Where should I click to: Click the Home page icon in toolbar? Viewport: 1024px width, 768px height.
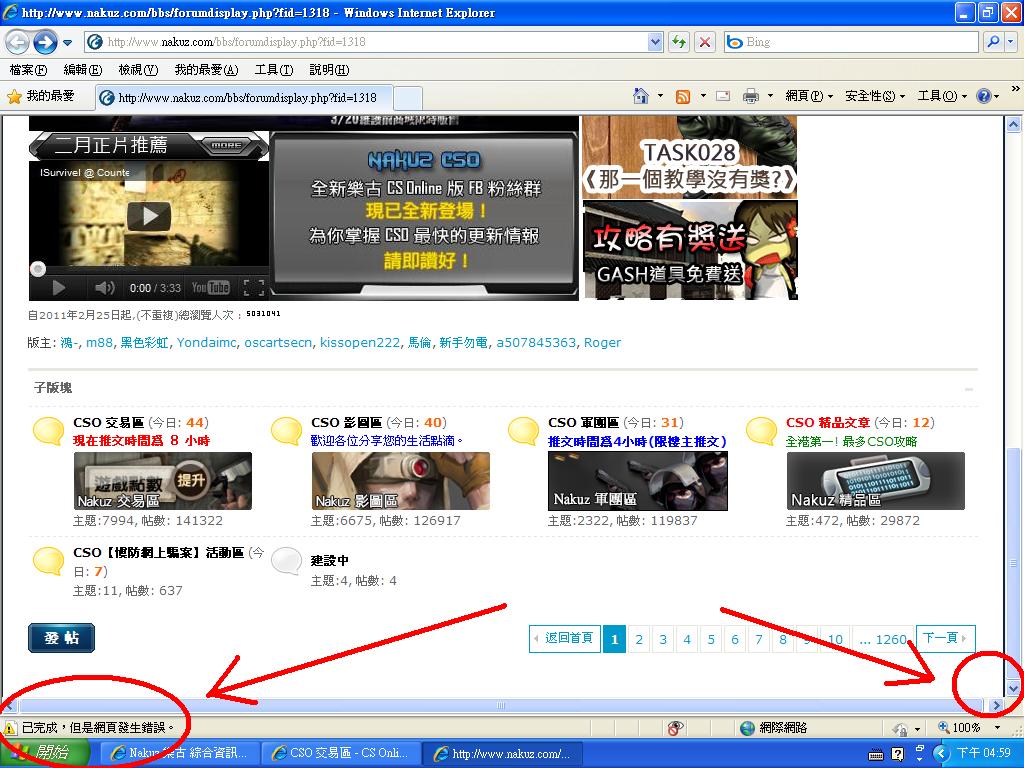click(641, 96)
